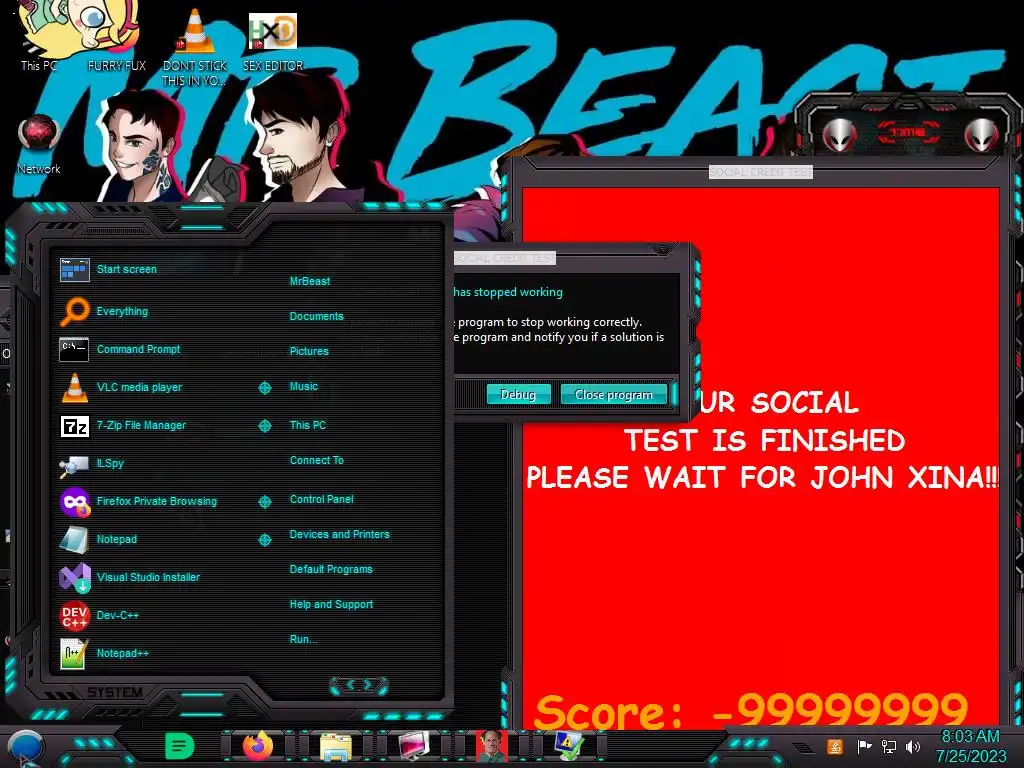Open the Network desktop icon
This screenshot has height=768, width=1024.
pyautogui.click(x=39, y=144)
